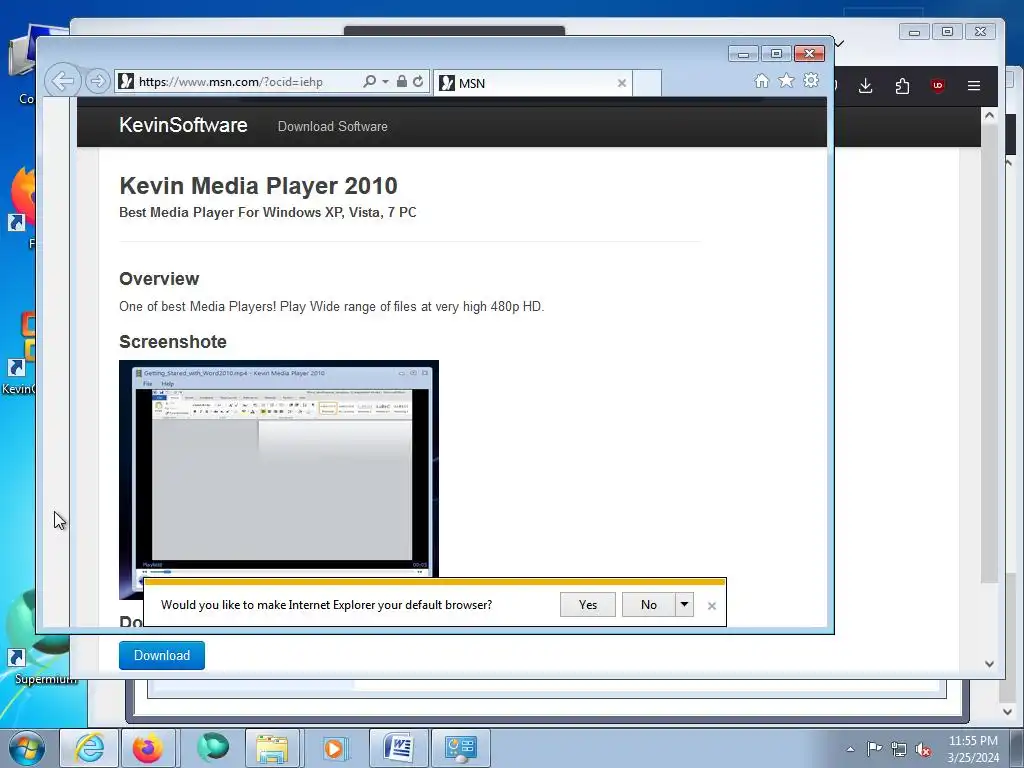Screen dimensions: 1024x768
Task: Answer No to default browser prompt
Action: [x=648, y=605]
